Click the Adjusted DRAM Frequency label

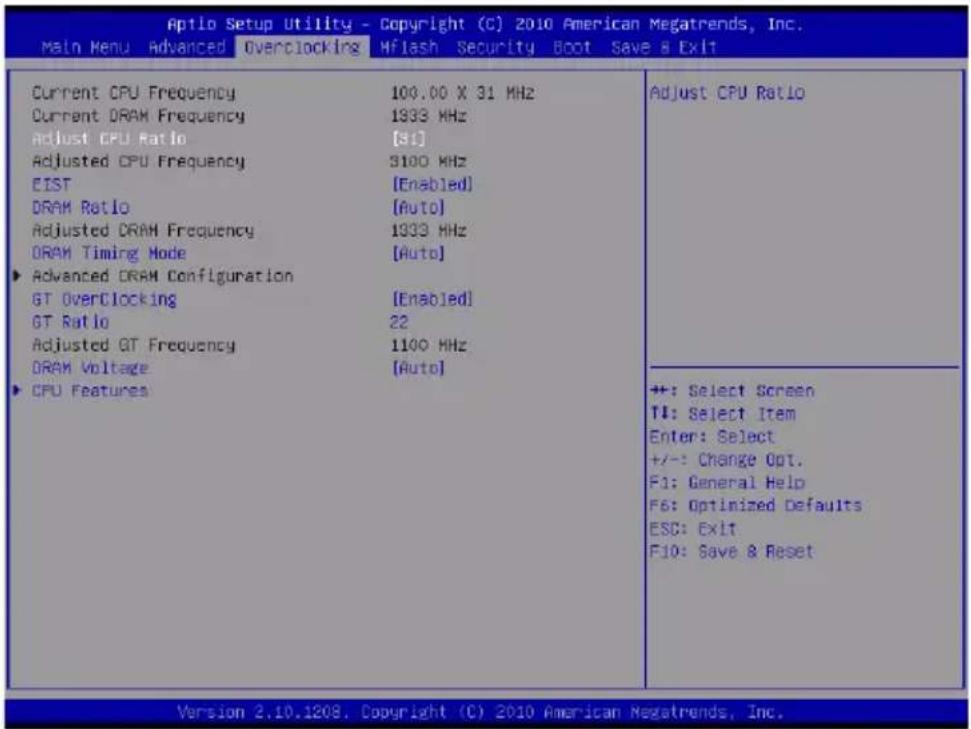[143, 230]
